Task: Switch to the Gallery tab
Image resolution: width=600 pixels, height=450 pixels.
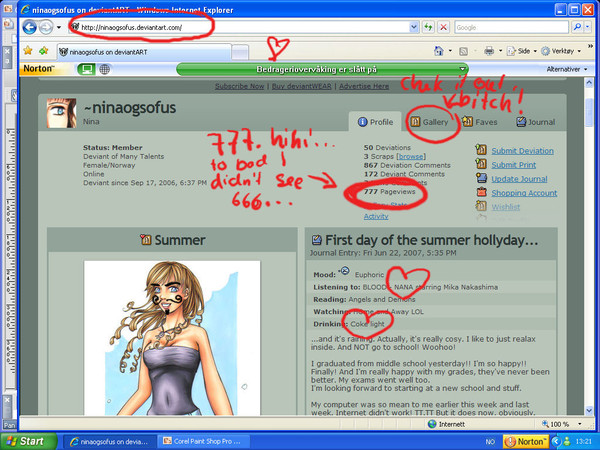Action: click(x=429, y=122)
